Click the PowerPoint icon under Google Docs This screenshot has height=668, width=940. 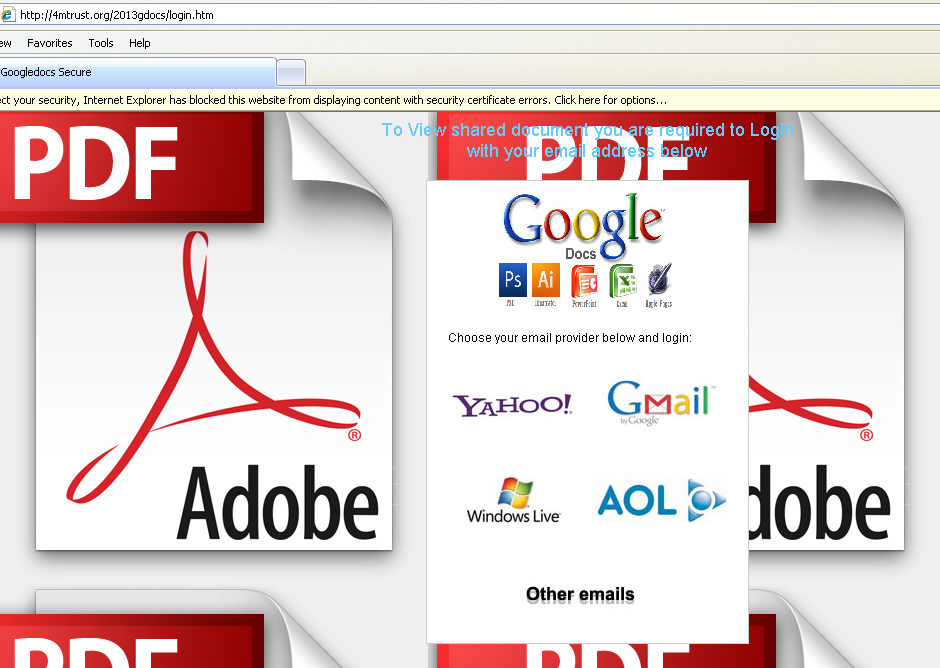coord(584,282)
